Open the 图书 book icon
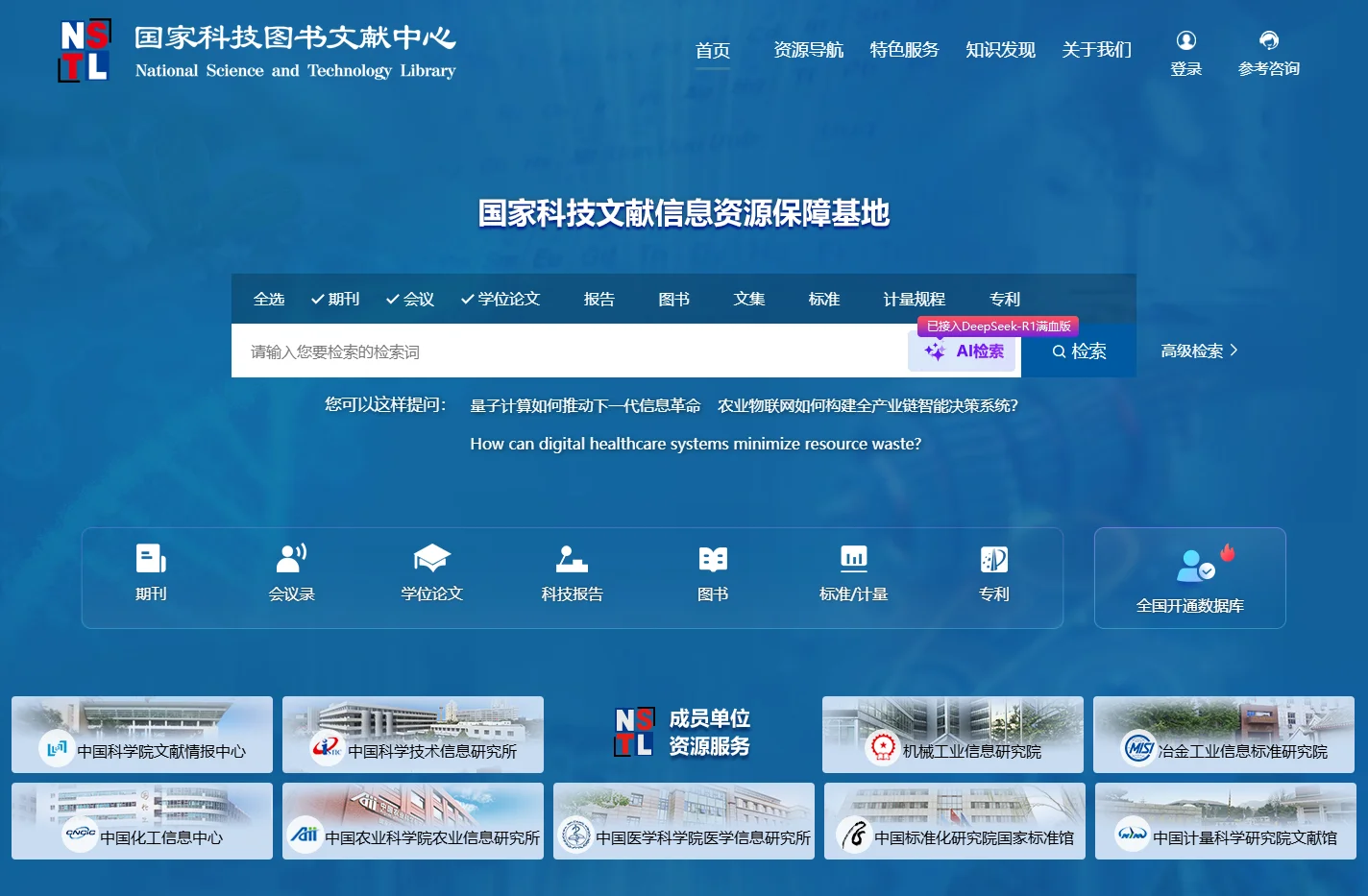 pyautogui.click(x=713, y=559)
